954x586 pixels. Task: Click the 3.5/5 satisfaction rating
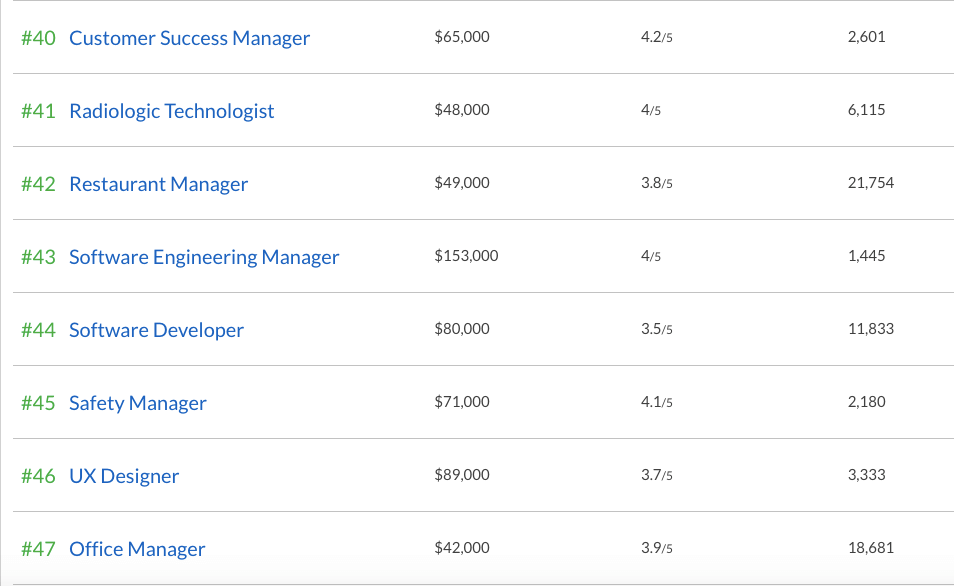click(x=656, y=329)
